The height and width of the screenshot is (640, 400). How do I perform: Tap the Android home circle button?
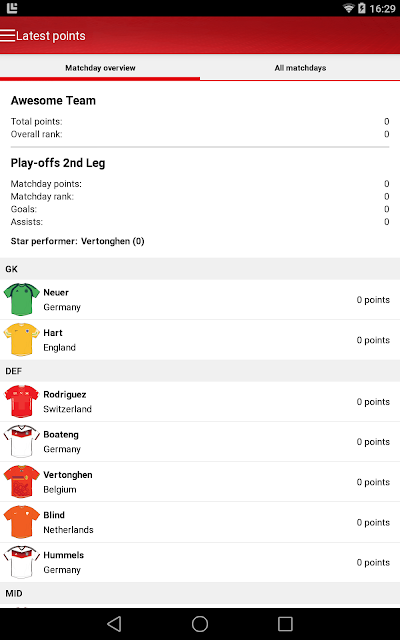[x=200, y=624]
